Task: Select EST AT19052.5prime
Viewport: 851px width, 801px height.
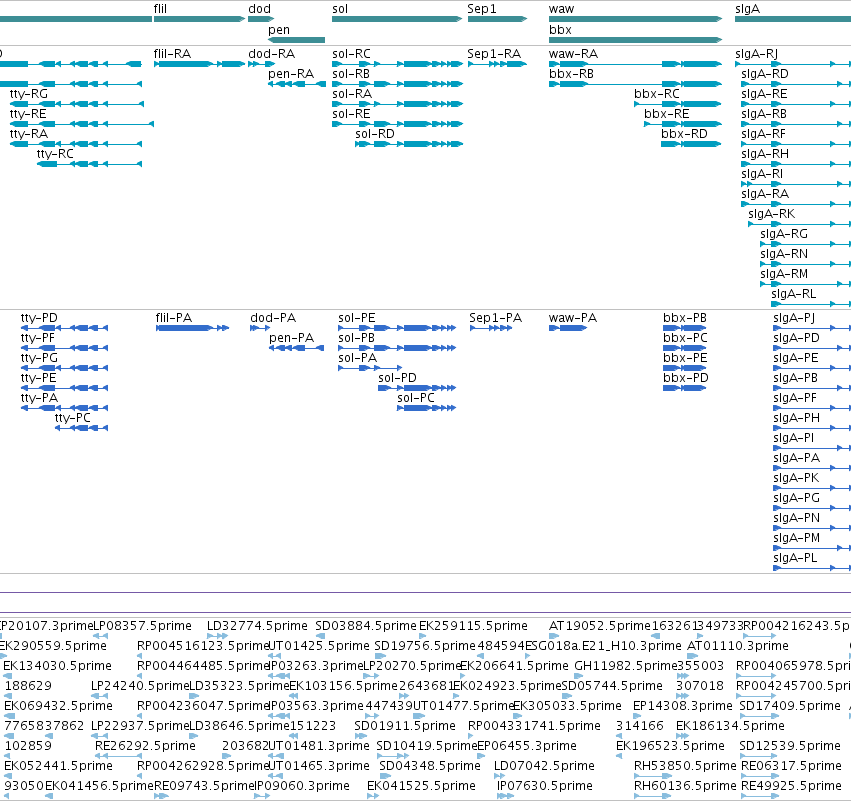Action: 554,636
